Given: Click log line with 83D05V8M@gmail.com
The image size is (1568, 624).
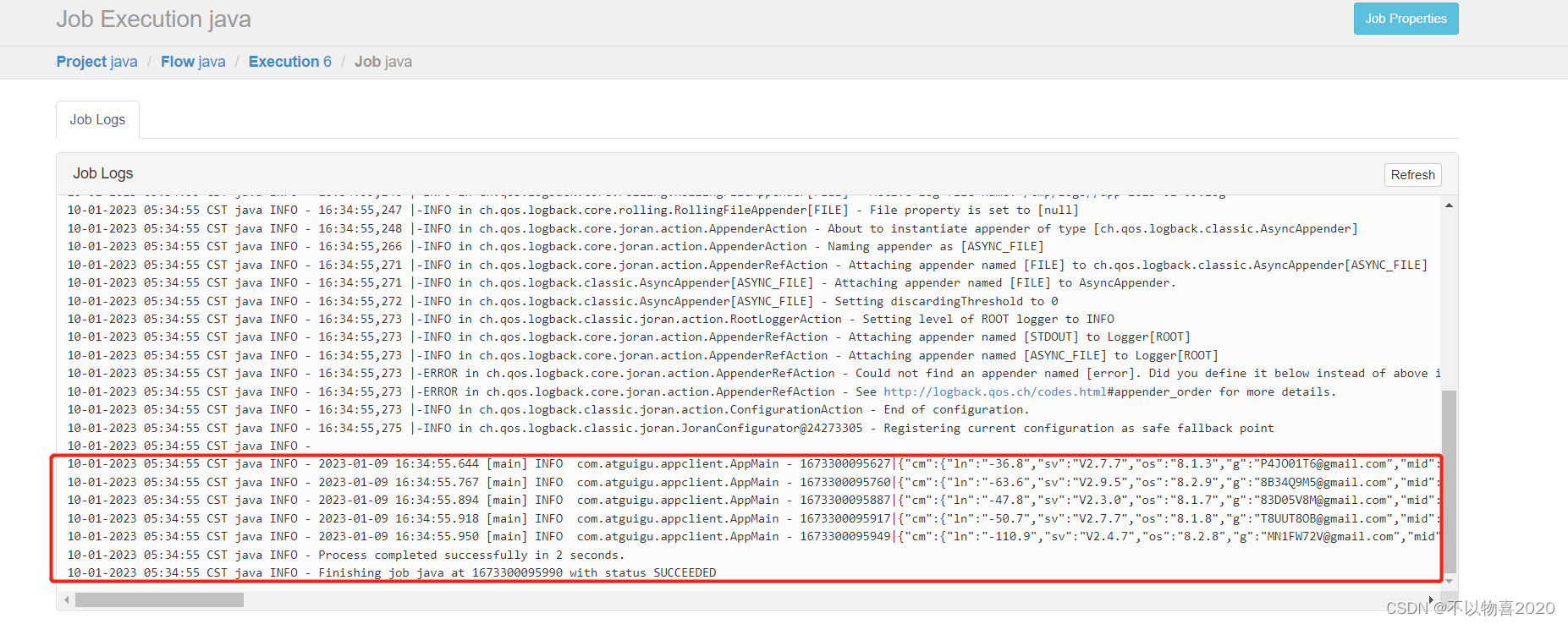Looking at the screenshot, I should click(x=753, y=500).
